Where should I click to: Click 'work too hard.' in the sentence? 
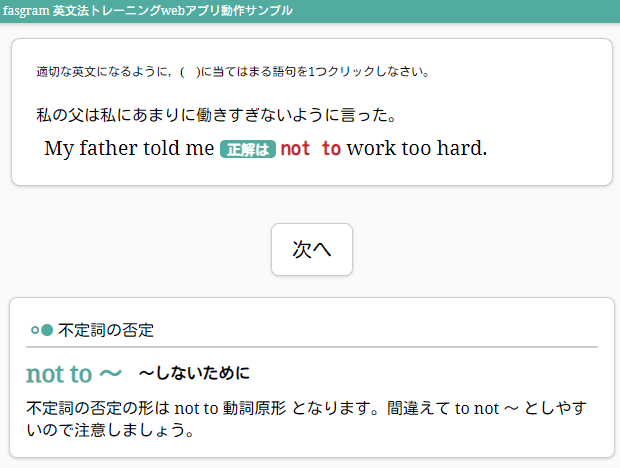[417, 148]
